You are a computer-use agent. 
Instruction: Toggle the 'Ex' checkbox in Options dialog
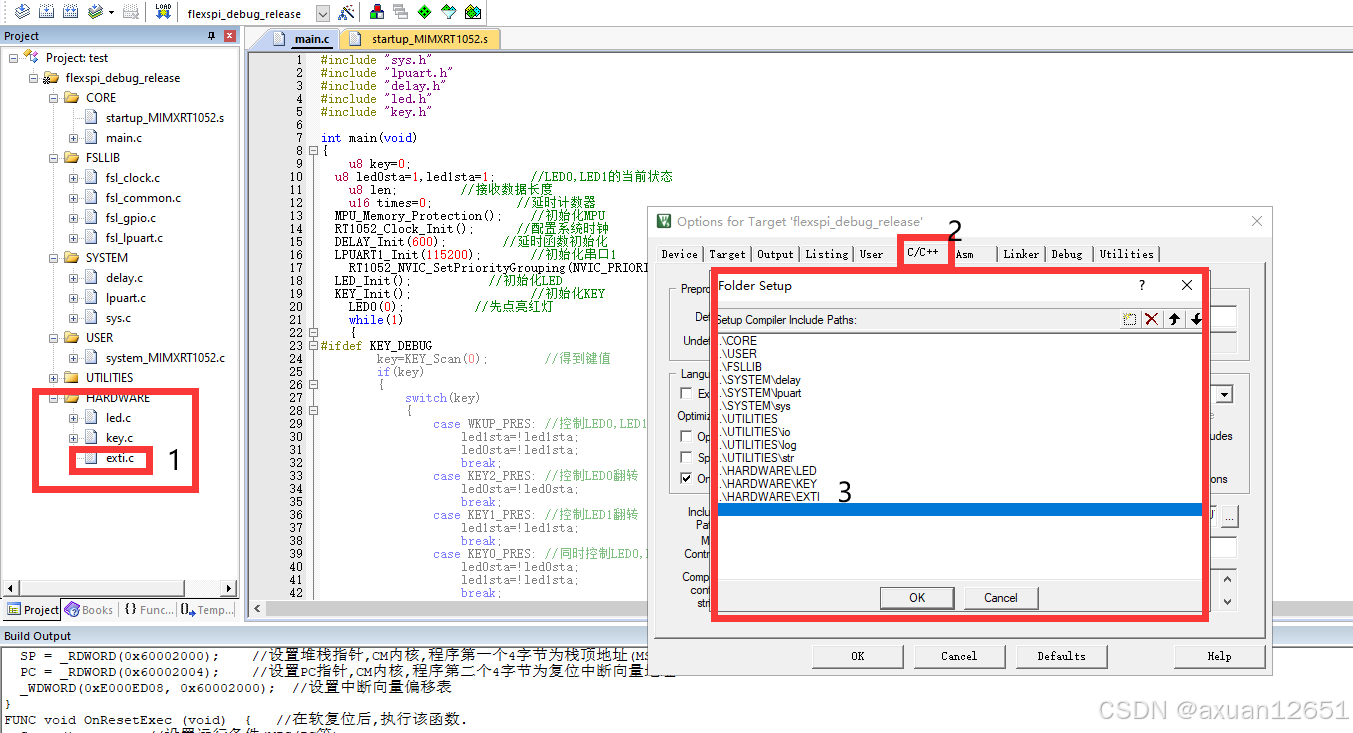coord(686,394)
